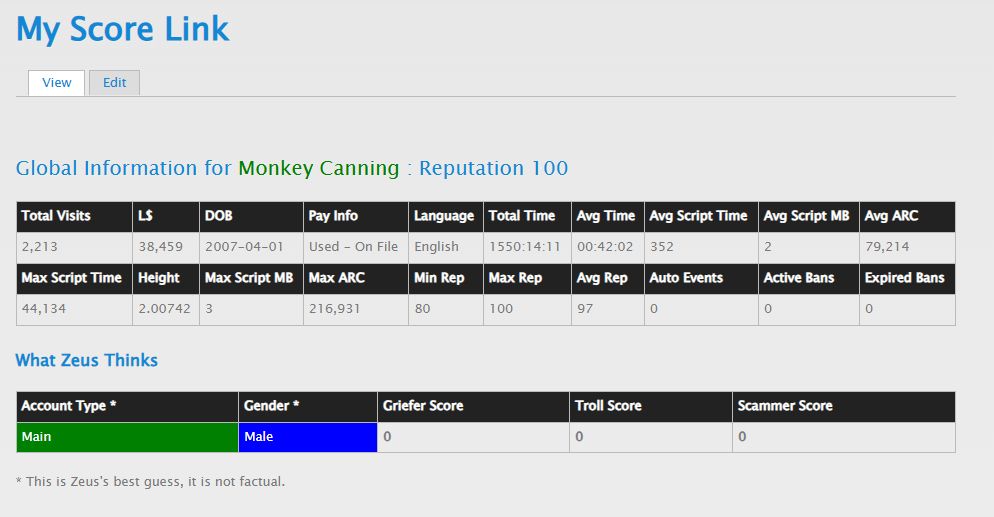Click the Language column header
Image resolution: width=994 pixels, height=517 pixels.
[446, 217]
